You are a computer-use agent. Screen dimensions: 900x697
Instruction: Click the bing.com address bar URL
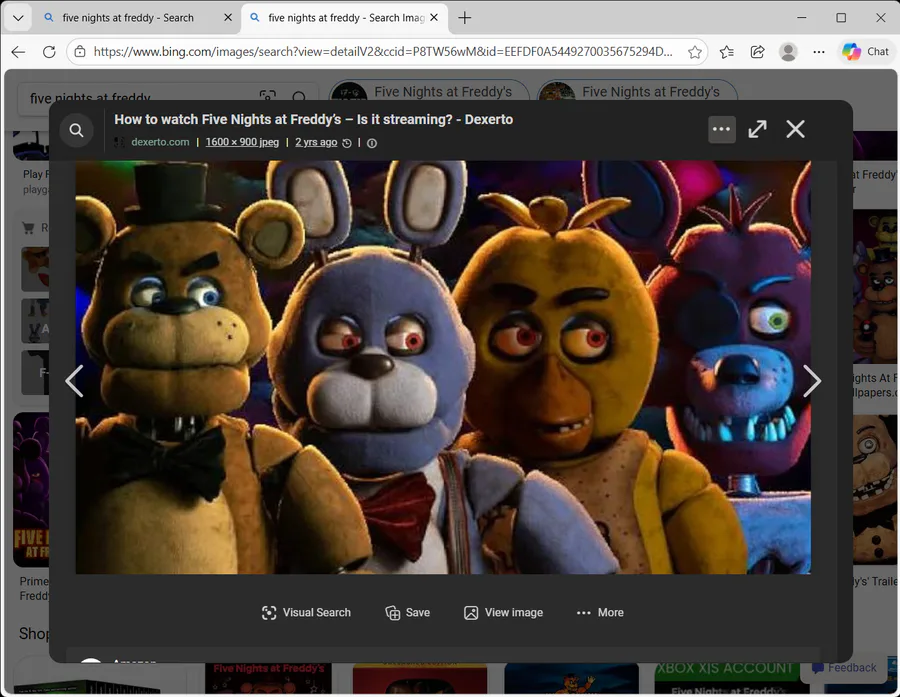(x=383, y=52)
